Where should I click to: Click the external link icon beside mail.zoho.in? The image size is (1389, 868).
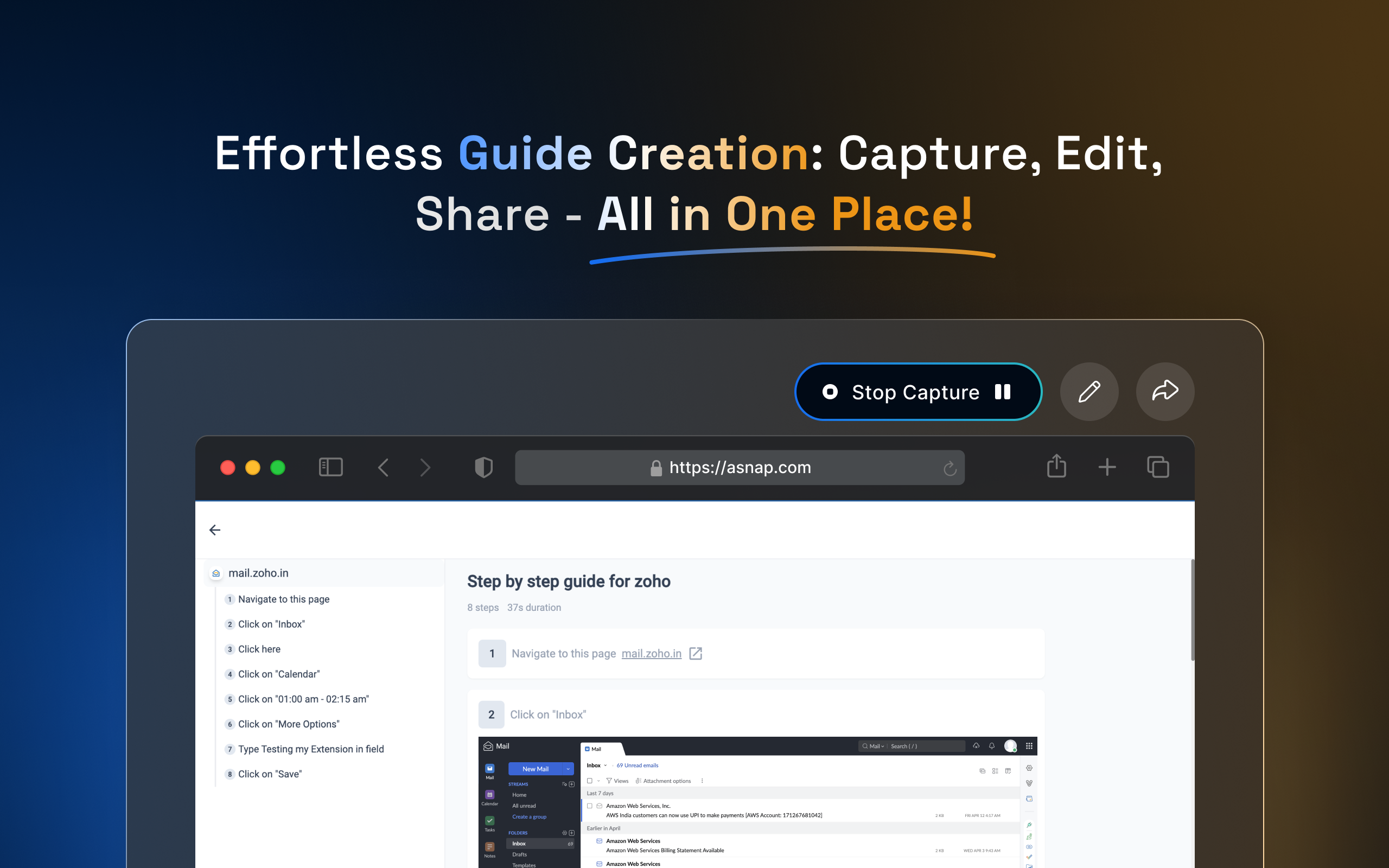pos(696,653)
